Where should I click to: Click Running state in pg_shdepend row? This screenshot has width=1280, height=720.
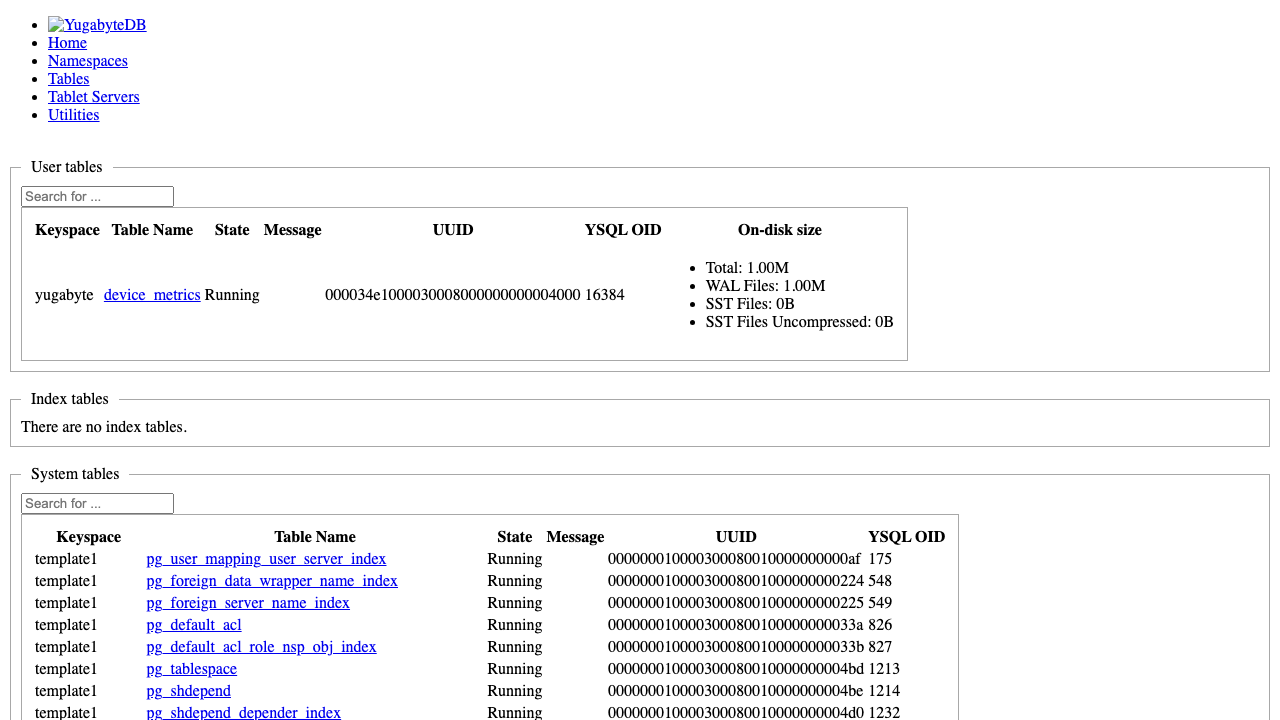(515, 691)
